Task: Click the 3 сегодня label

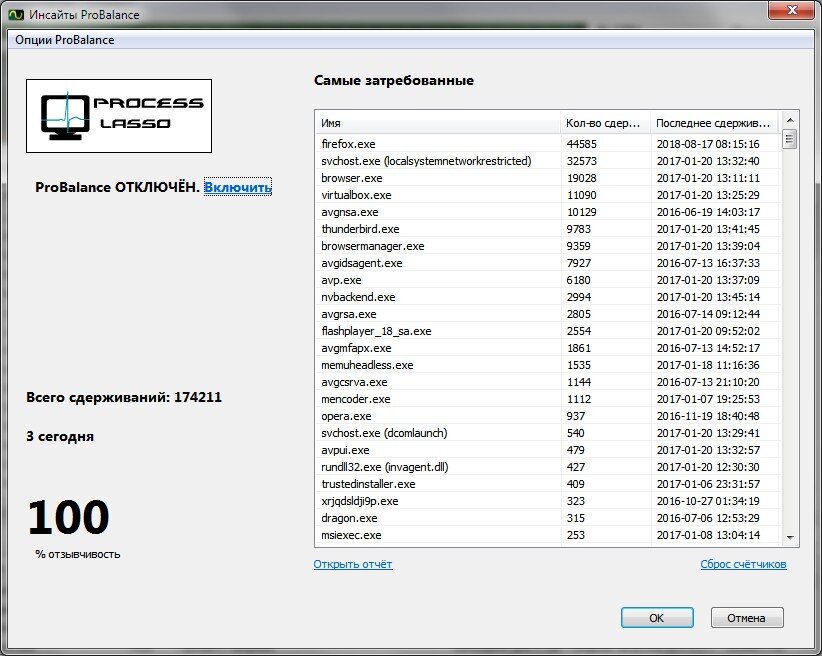Action: point(60,436)
